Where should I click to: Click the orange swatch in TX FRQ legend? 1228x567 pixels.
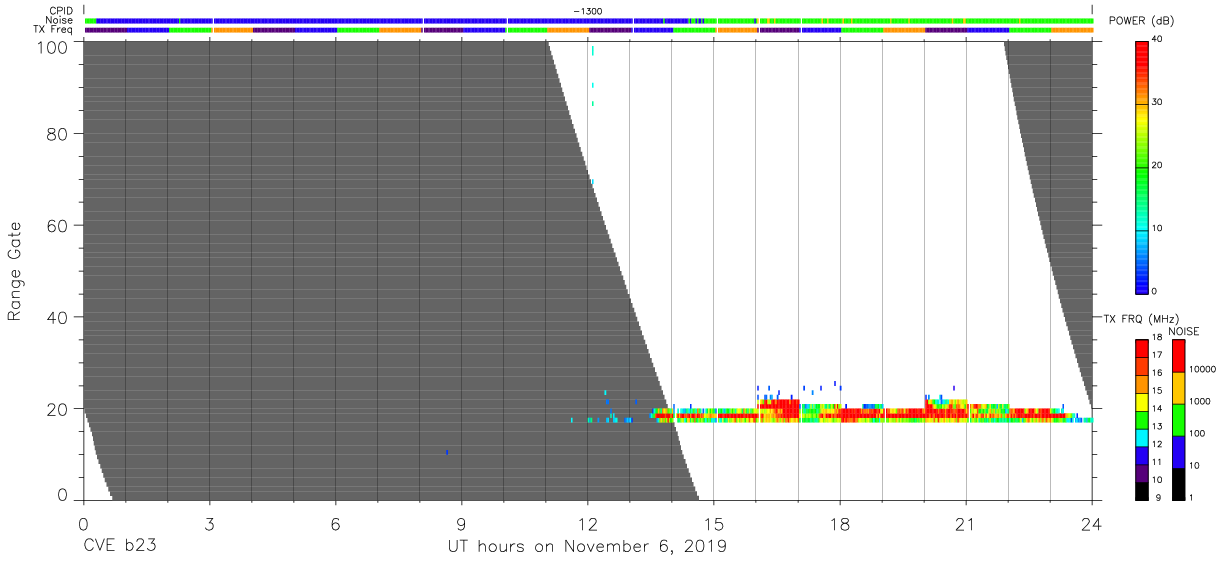1142,383
